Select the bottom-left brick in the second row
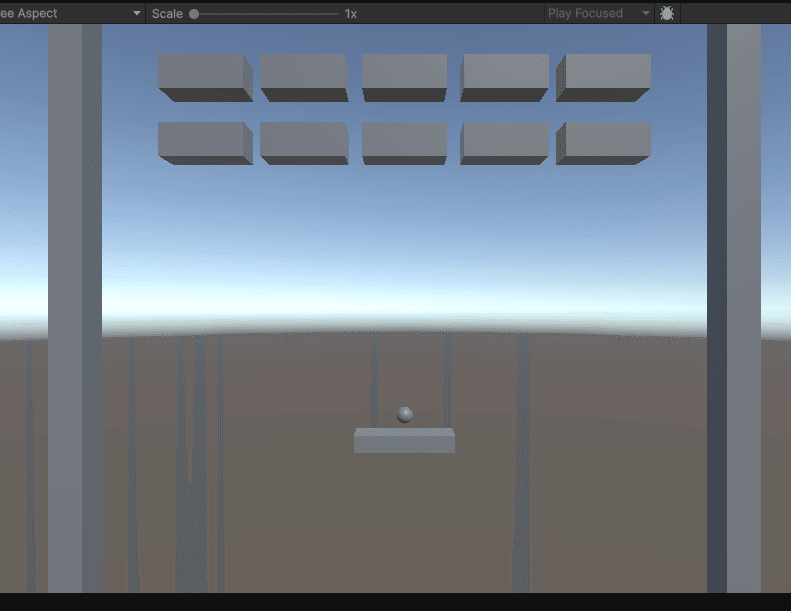Viewport: 791px width, 611px height. 205,143
